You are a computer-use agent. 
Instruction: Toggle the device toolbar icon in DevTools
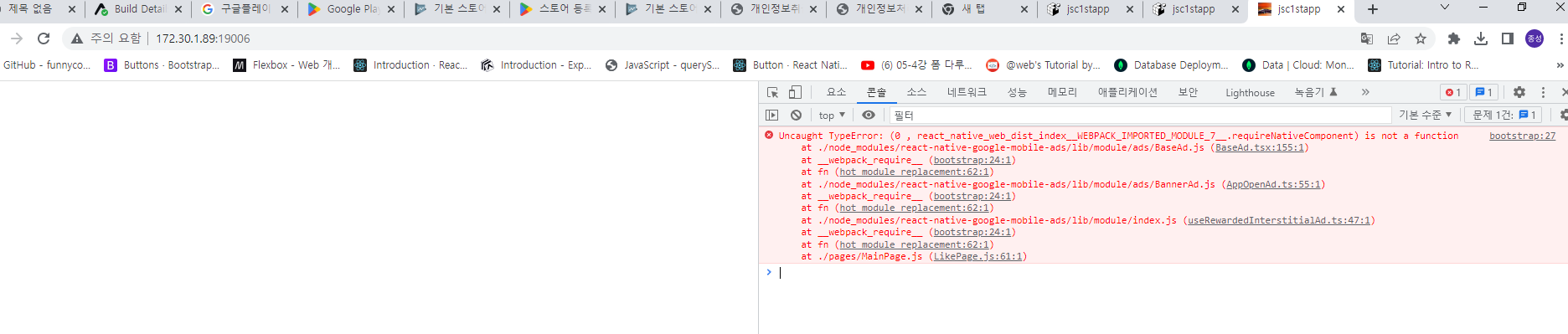(x=795, y=92)
